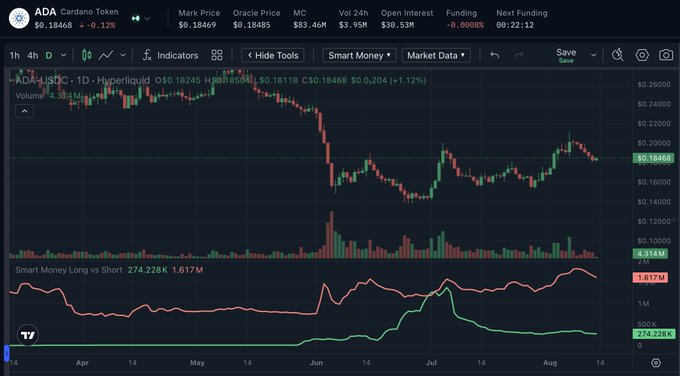Expand the Save options chevron

pos(594,56)
